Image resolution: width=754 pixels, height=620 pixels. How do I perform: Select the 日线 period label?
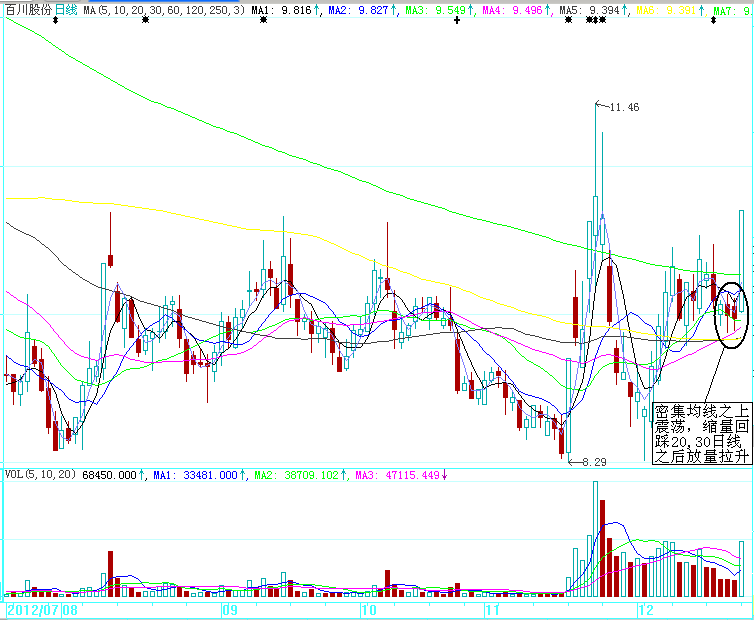tap(66, 10)
